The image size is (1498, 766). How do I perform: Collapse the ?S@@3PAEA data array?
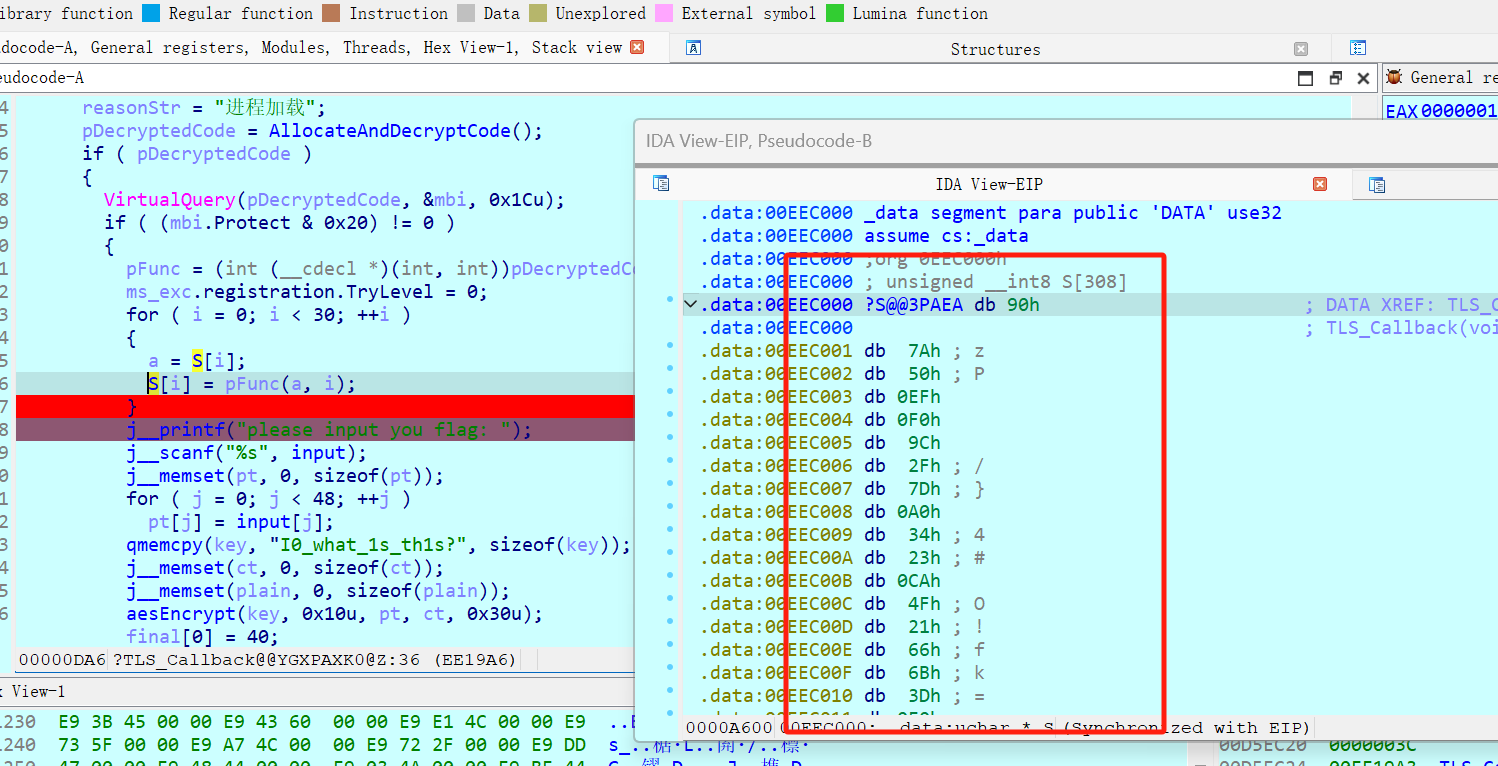click(x=690, y=304)
